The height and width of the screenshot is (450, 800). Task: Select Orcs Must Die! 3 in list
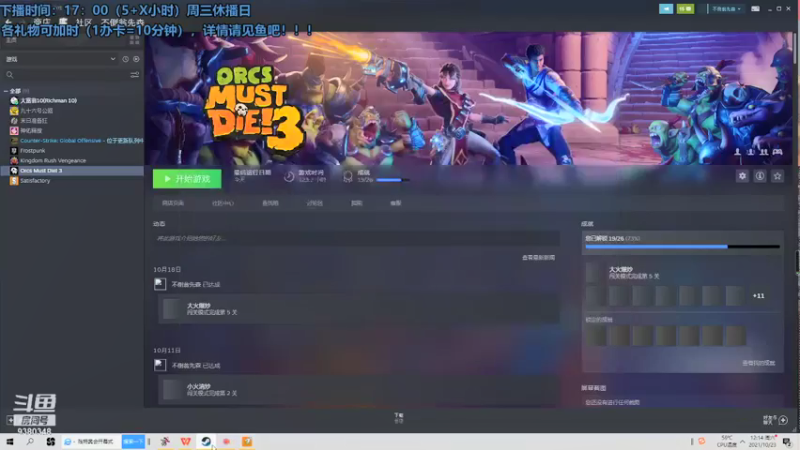coord(72,170)
